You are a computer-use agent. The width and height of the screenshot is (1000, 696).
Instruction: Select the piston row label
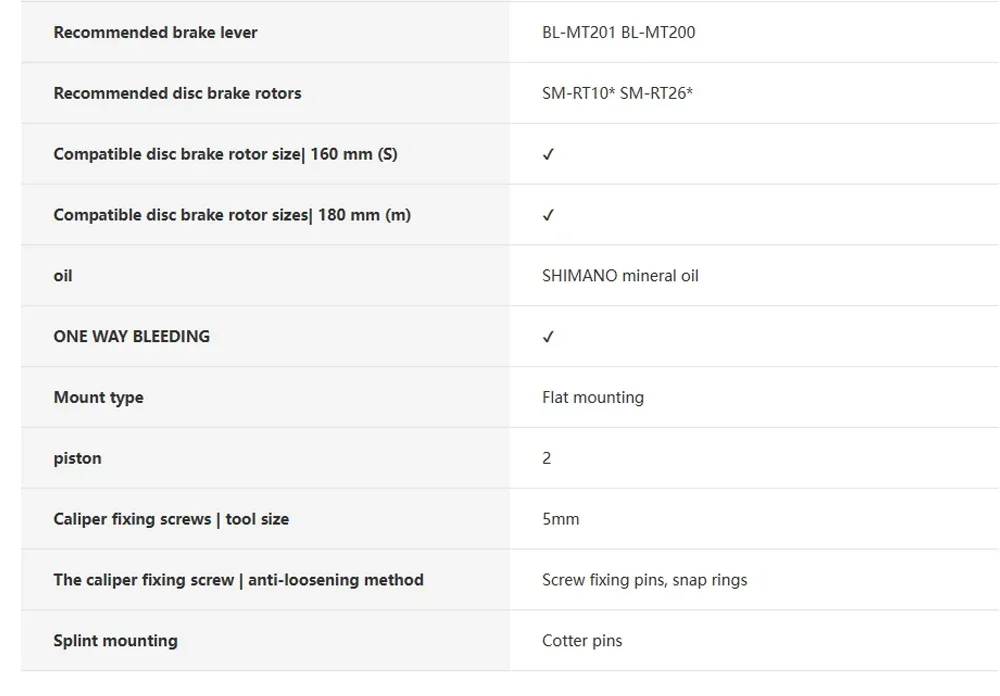click(x=77, y=459)
